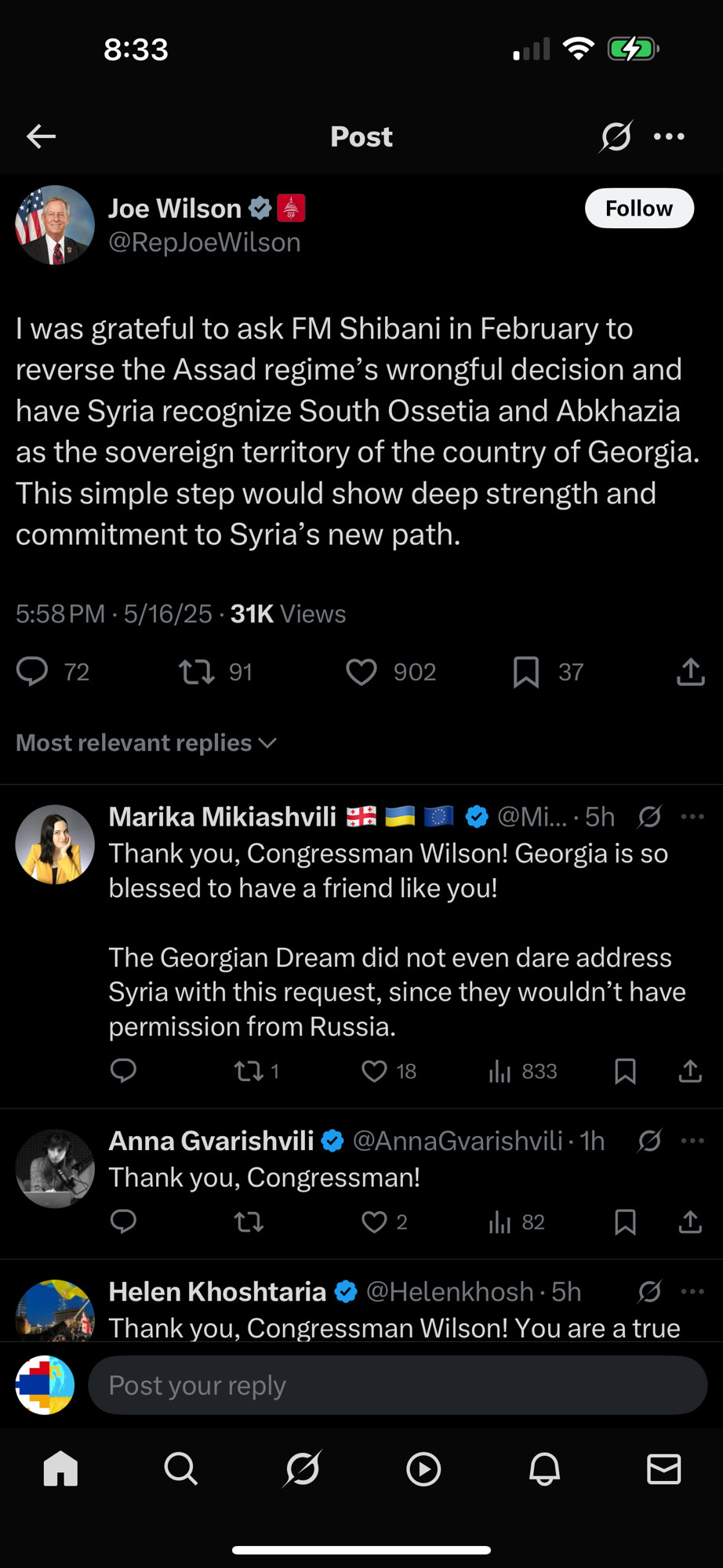Viewport: 723px width, 1568px height.
Task: Open more options on Marika Mikiashvili's reply
Action: 692,817
